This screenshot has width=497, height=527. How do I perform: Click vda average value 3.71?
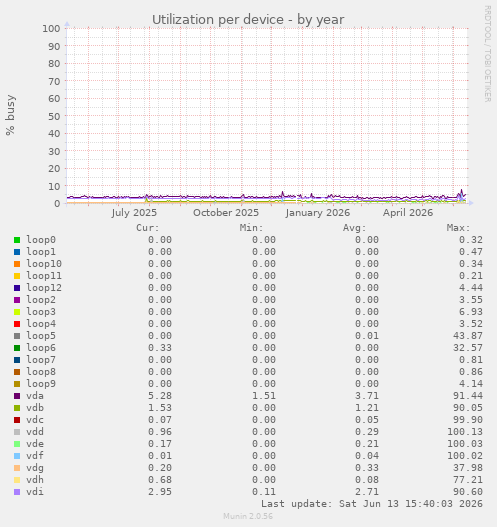pos(367,396)
